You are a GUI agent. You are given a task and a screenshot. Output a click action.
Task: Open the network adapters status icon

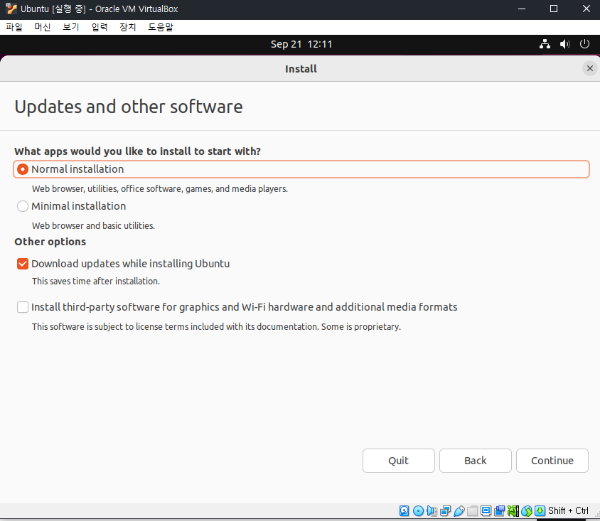(445, 511)
